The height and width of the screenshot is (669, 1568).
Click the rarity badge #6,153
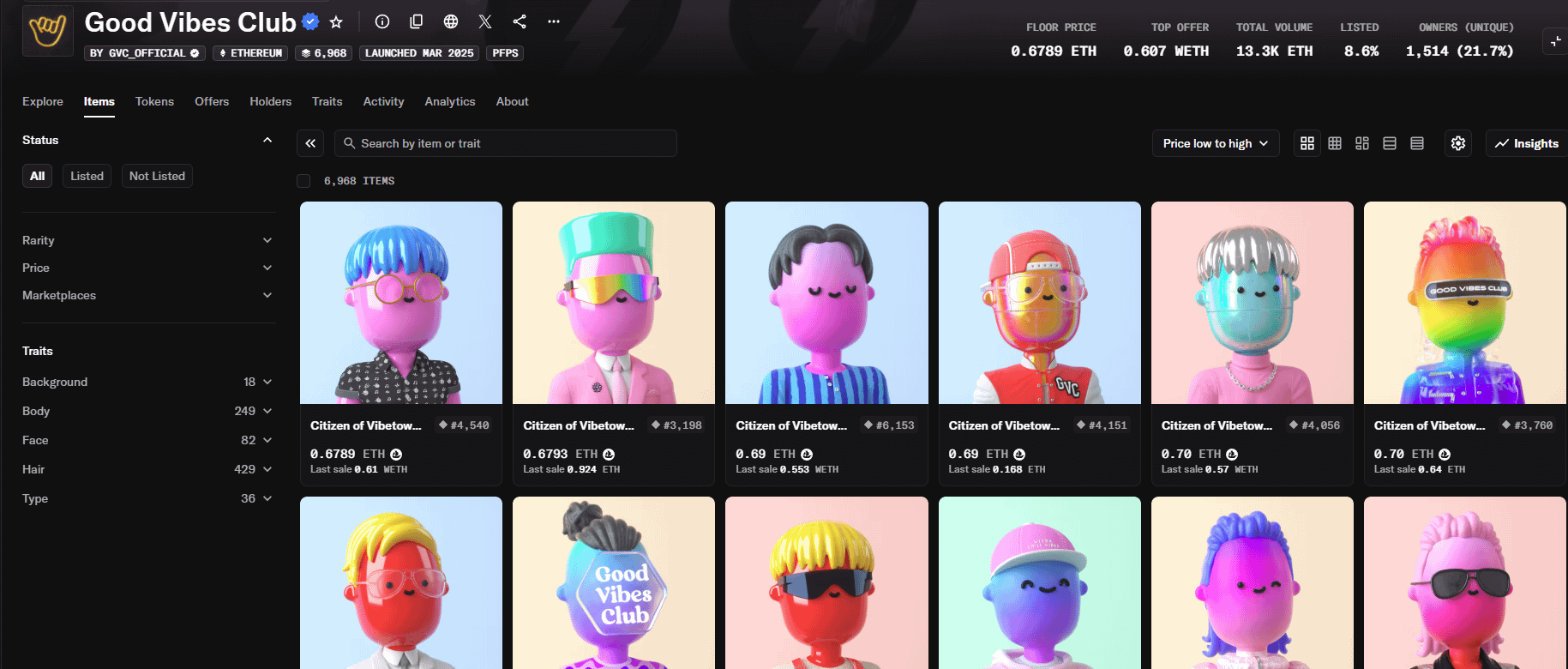pyautogui.click(x=889, y=425)
